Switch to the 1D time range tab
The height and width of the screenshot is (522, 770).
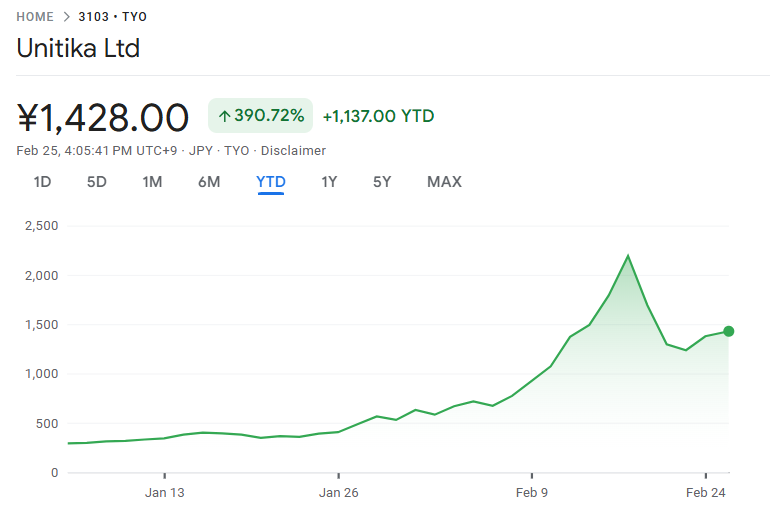[x=42, y=182]
